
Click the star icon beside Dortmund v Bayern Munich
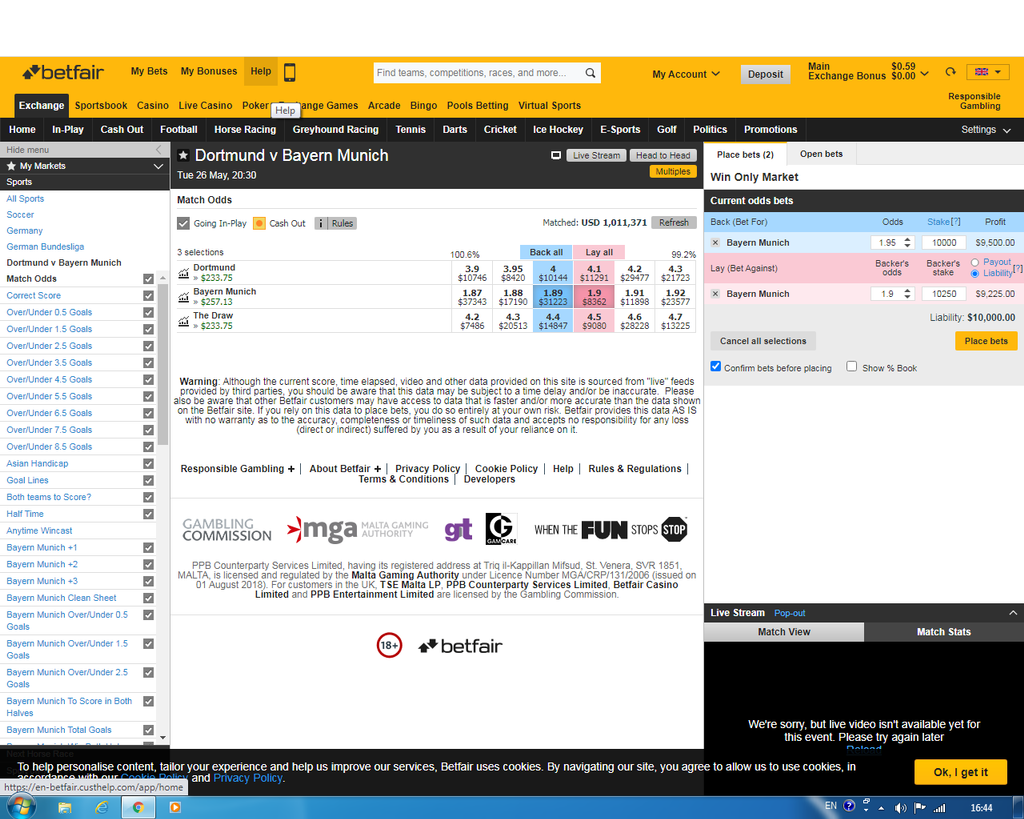[184, 155]
